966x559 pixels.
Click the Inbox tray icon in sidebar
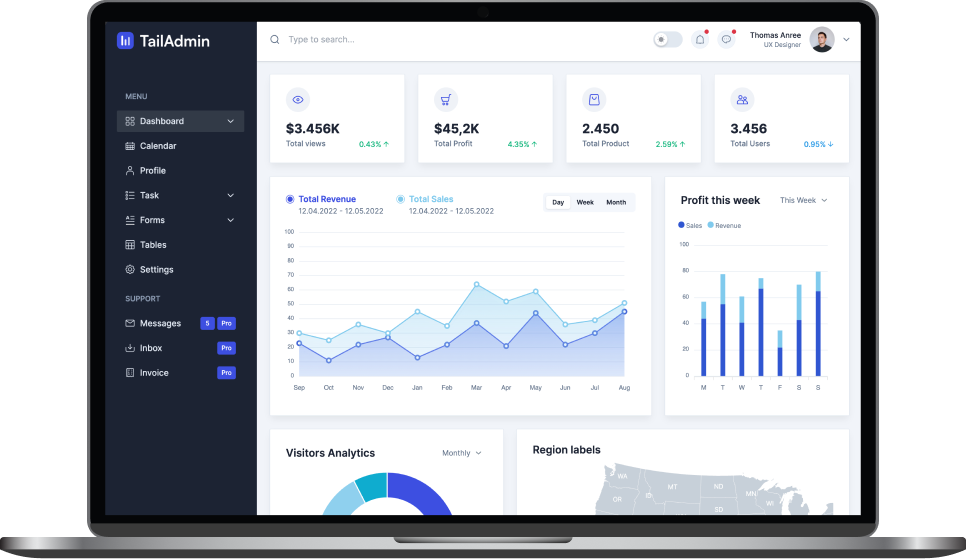click(x=130, y=348)
